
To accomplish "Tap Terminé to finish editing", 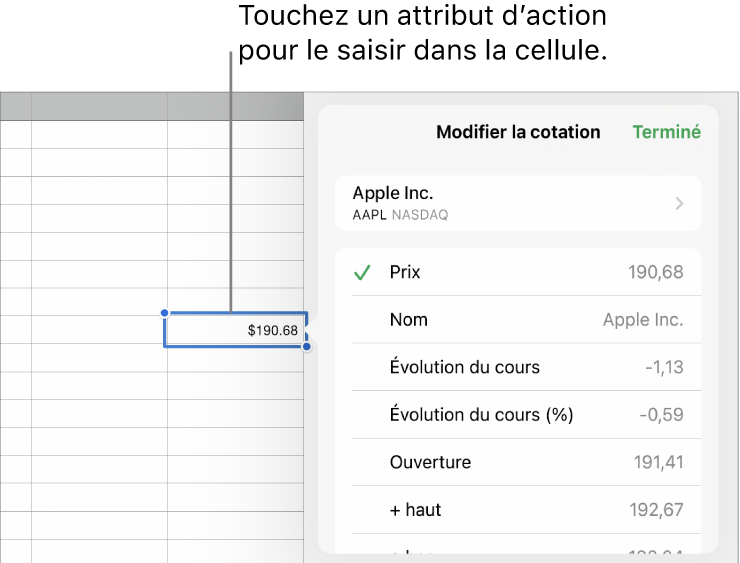I will (x=666, y=132).
